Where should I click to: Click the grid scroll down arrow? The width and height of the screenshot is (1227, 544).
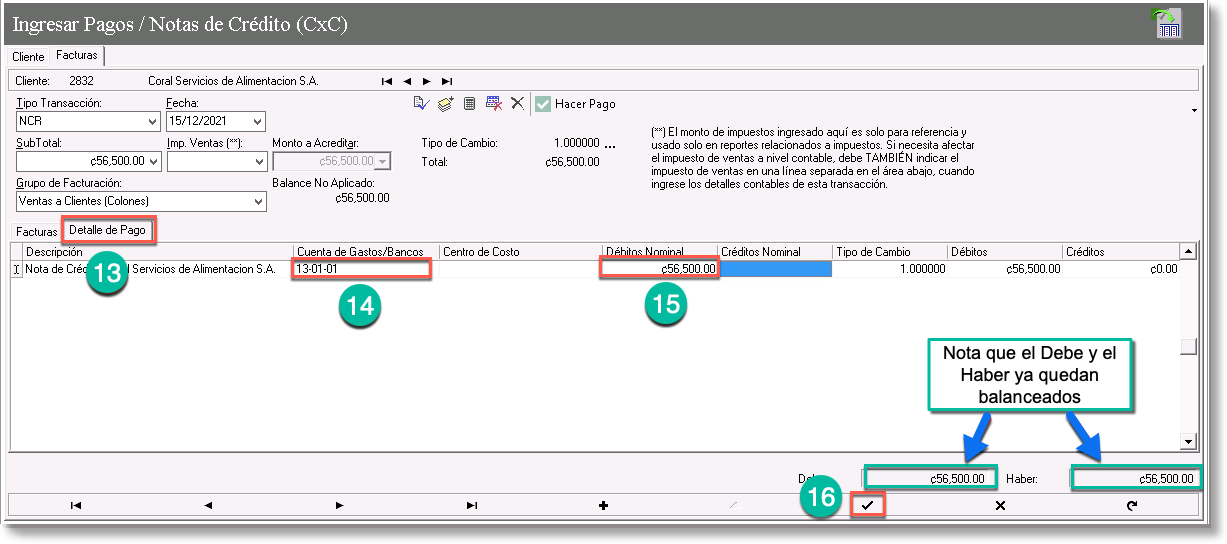pyautogui.click(x=1188, y=441)
